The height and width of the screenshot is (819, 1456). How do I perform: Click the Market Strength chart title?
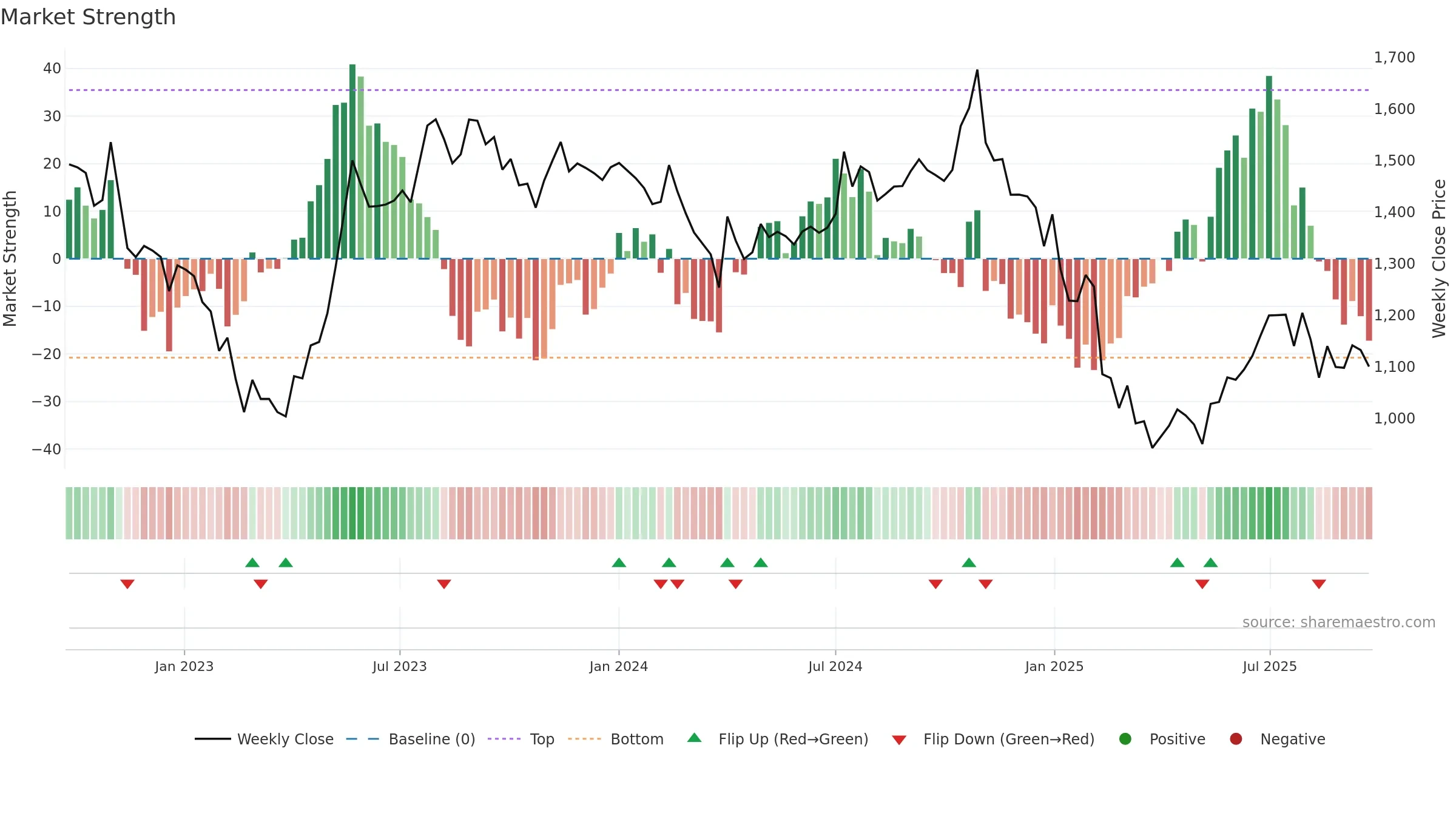coord(88,17)
